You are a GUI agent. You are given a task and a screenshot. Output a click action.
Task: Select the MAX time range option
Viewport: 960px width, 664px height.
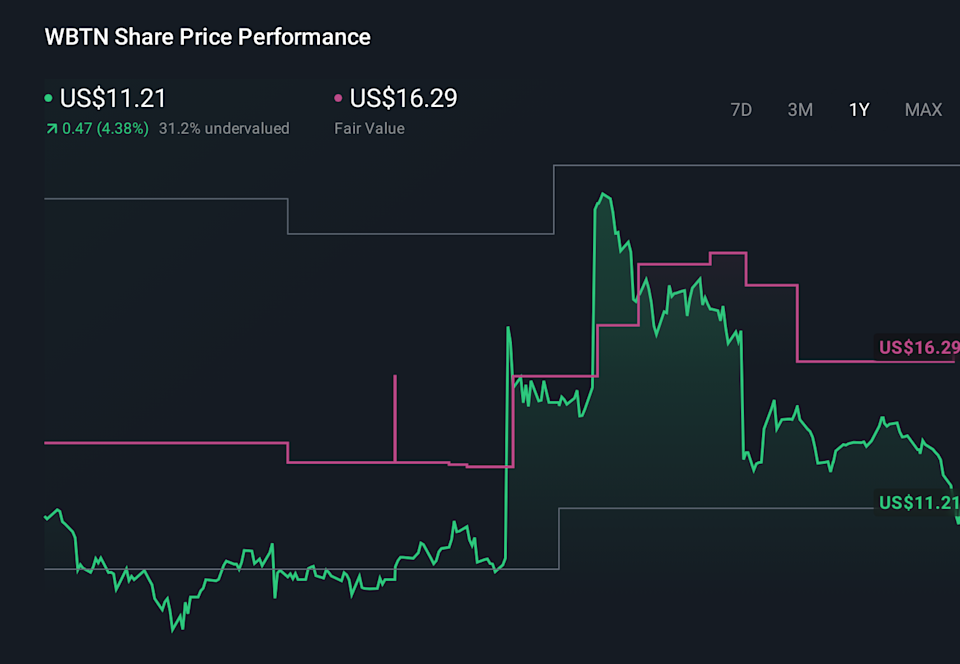(x=922, y=110)
